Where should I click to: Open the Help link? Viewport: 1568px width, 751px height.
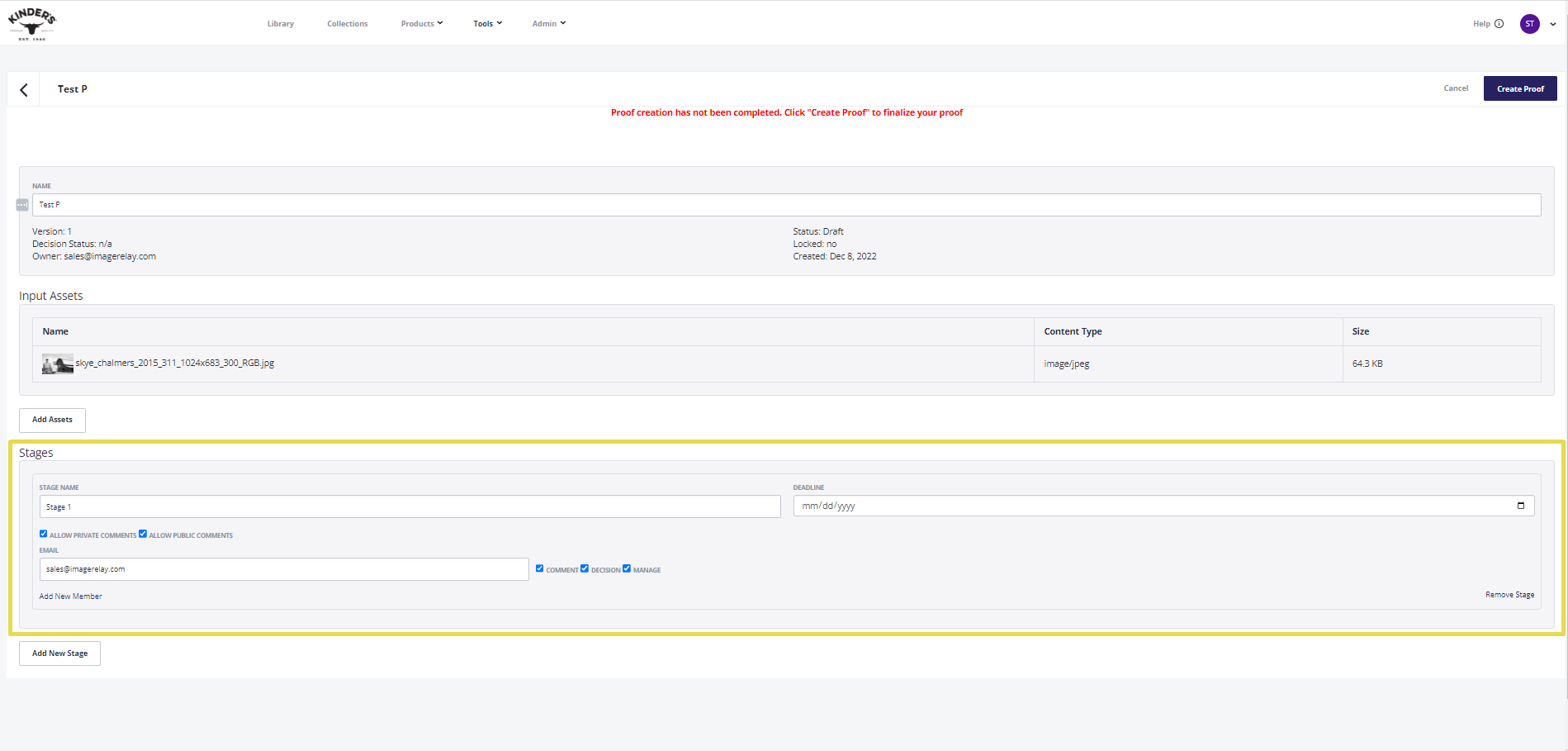[1481, 24]
